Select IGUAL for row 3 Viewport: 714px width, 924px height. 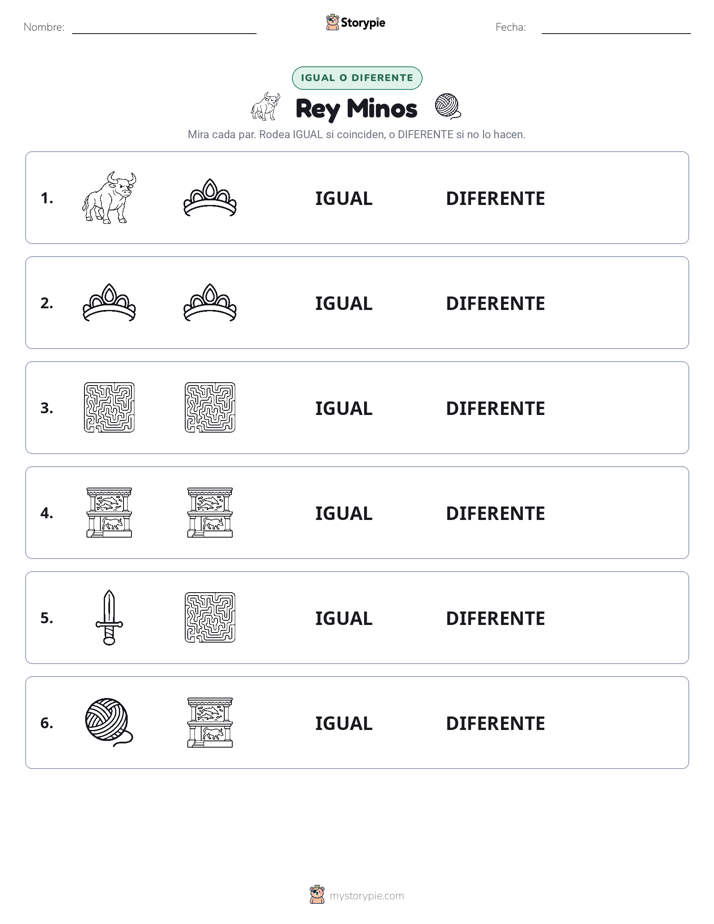pos(343,408)
